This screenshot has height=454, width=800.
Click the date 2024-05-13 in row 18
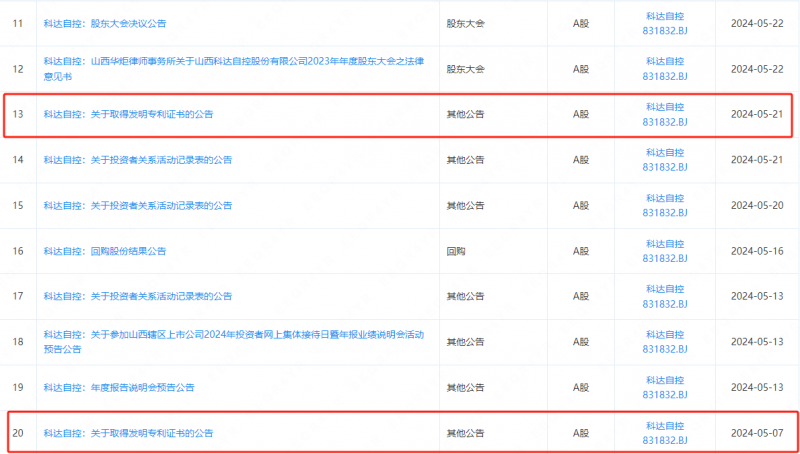coord(757,342)
